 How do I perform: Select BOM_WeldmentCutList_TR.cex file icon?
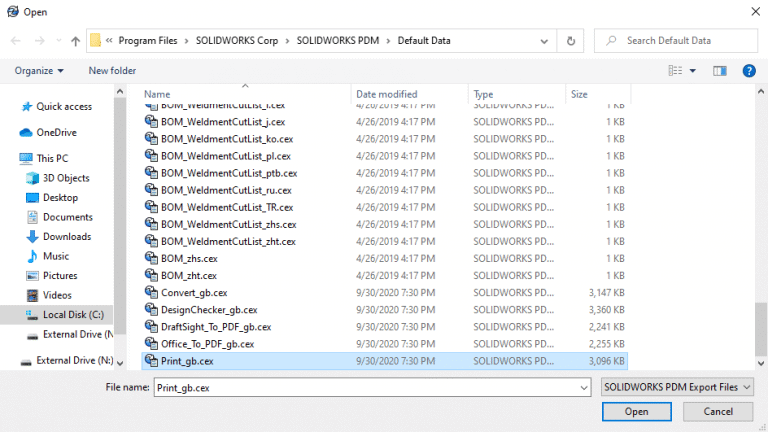[x=151, y=207]
